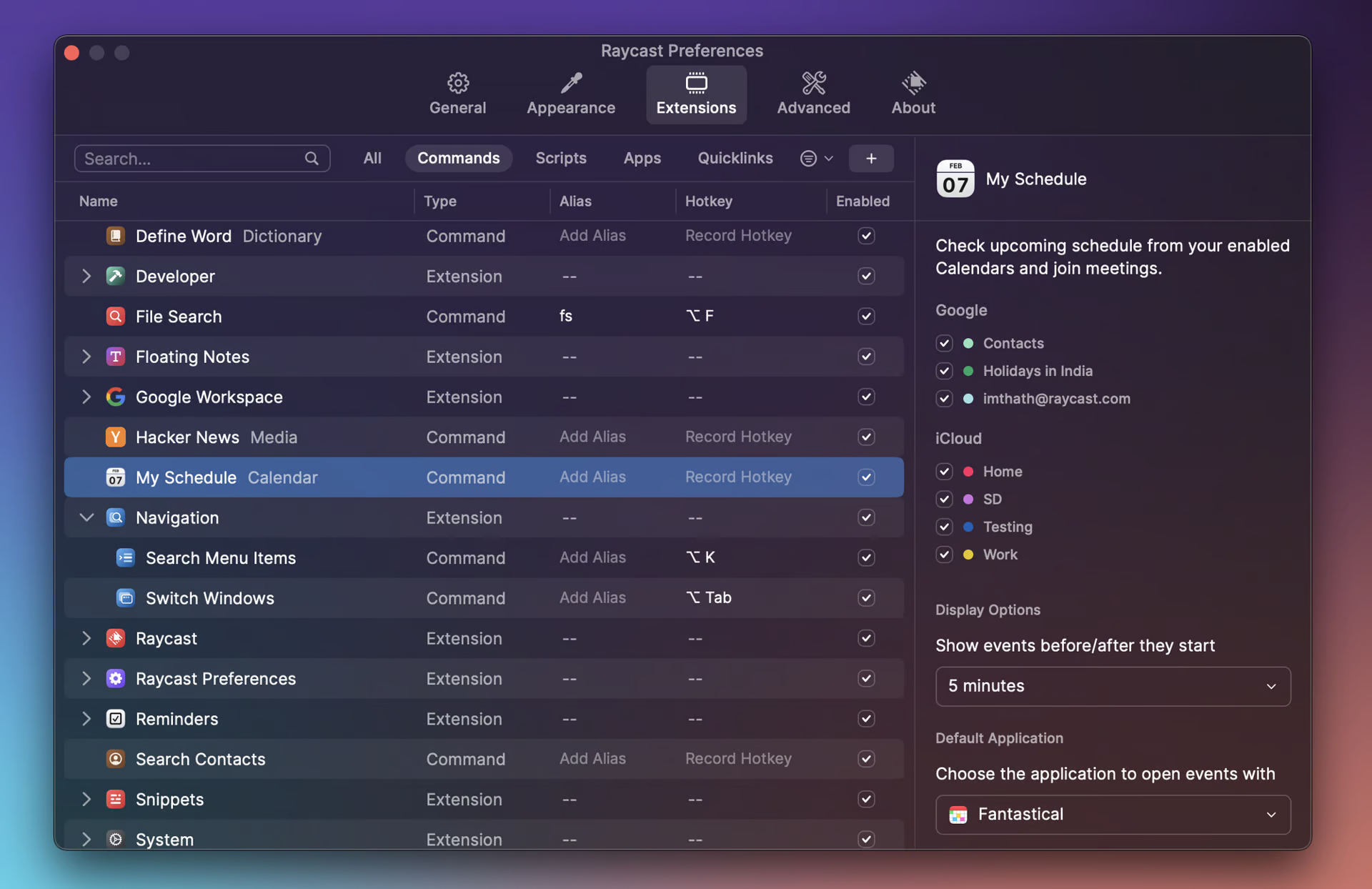The height and width of the screenshot is (889, 1372).
Task: Open the 5 minutes events dropdown
Action: (x=1113, y=686)
